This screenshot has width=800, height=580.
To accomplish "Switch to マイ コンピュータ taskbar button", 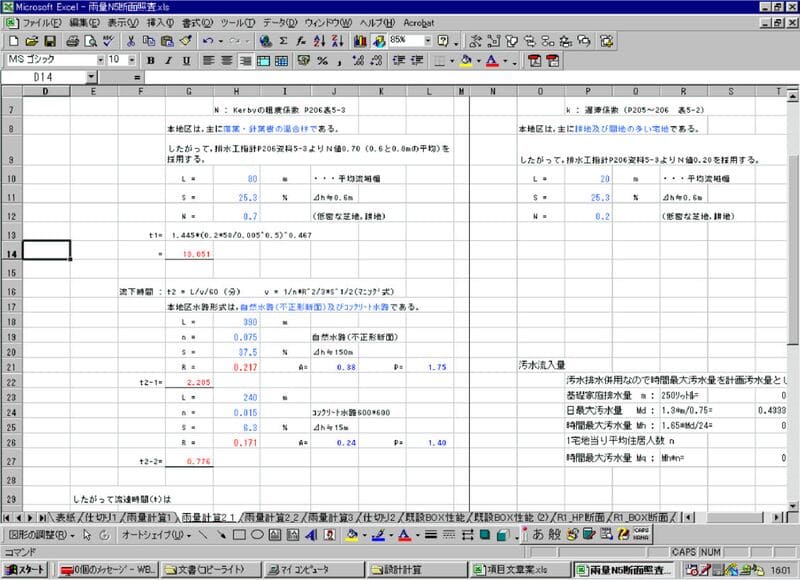I will click(x=314, y=569).
